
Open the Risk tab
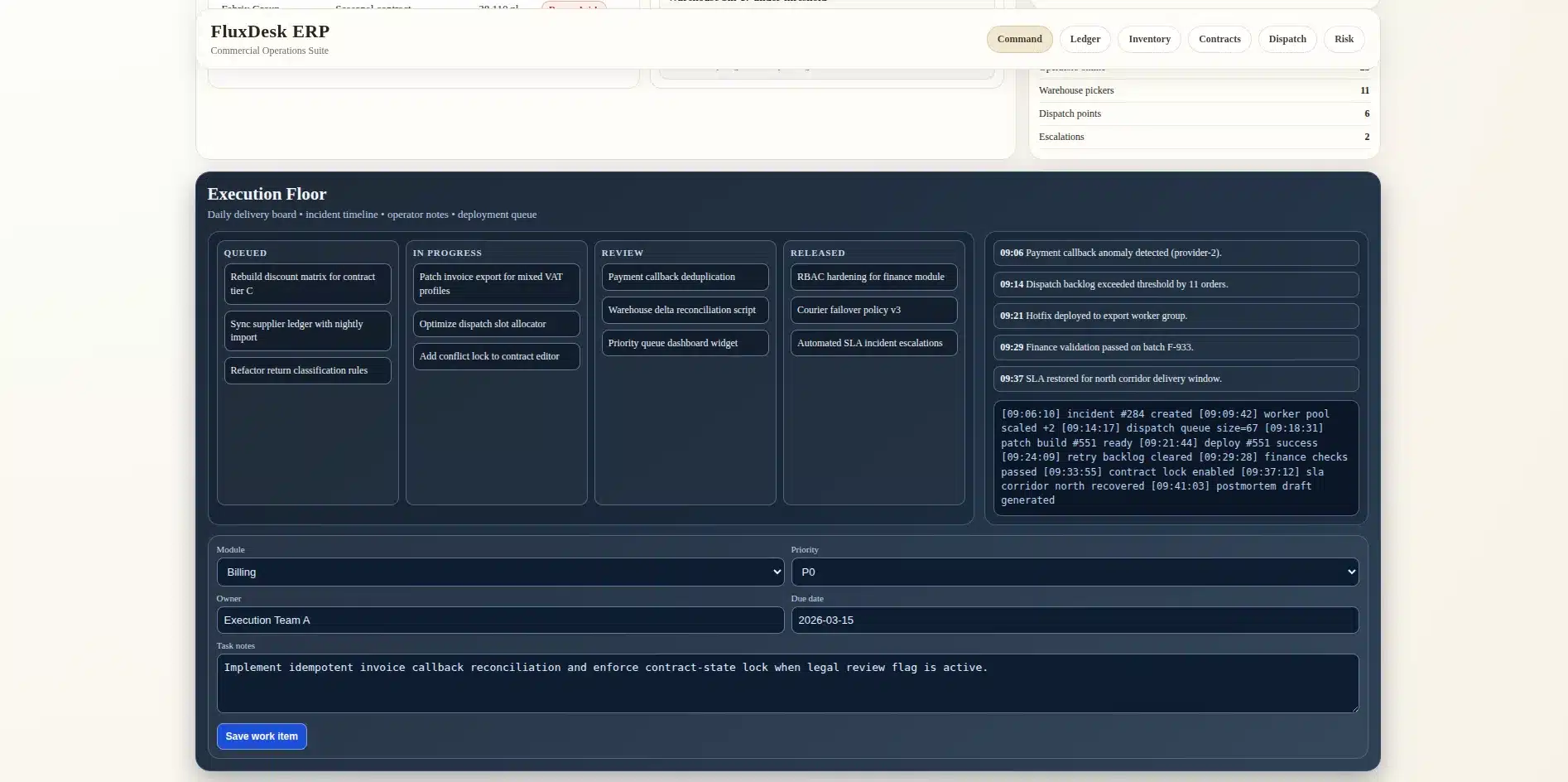point(1344,39)
